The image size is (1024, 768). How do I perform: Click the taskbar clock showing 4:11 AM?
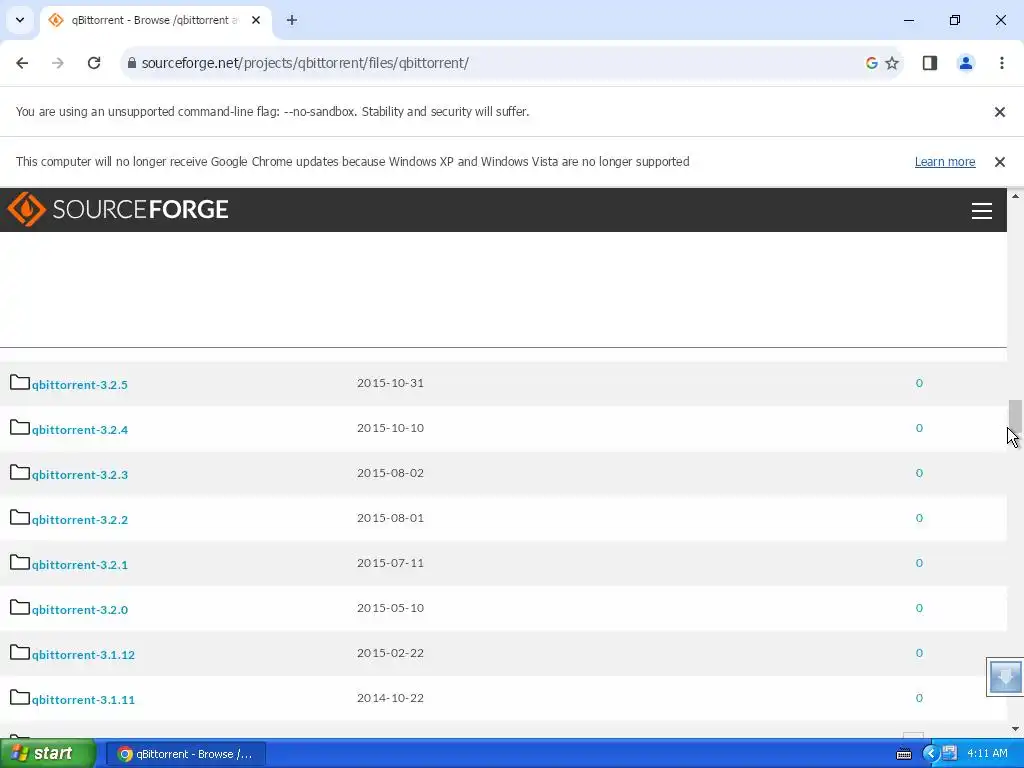(987, 754)
